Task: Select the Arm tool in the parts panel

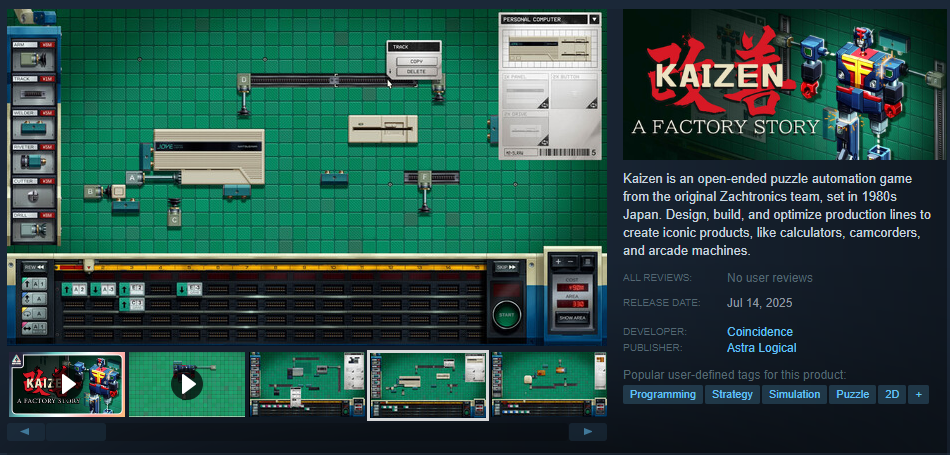Action: [34, 56]
